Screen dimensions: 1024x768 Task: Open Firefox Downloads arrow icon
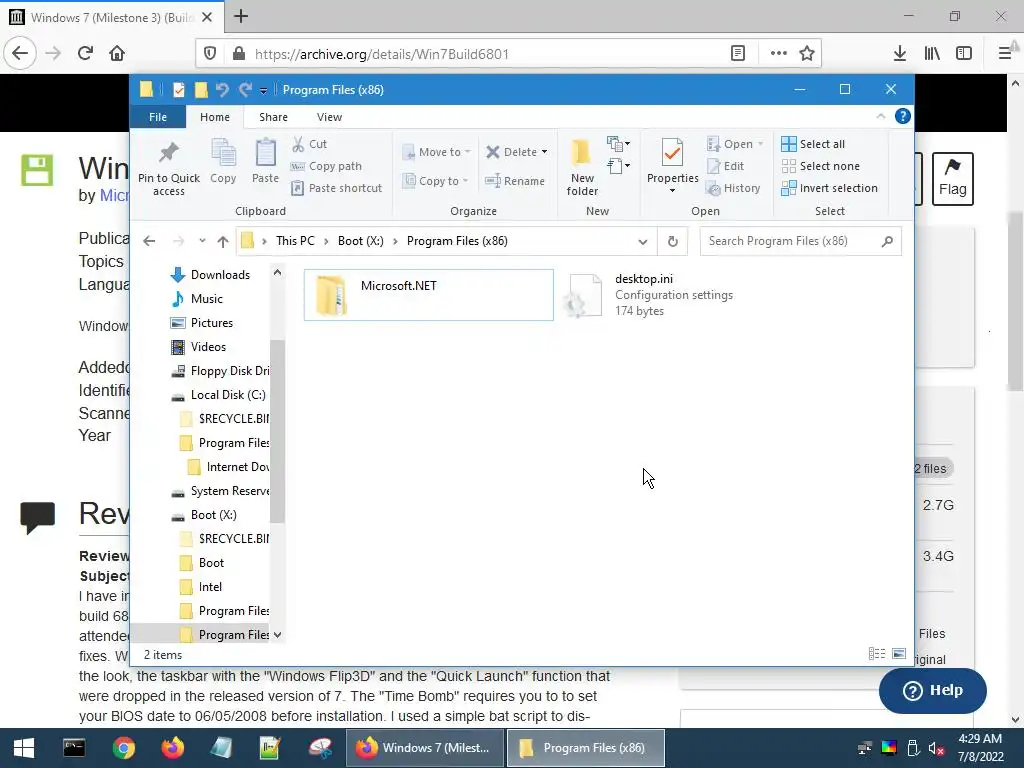pyautogui.click(x=900, y=54)
